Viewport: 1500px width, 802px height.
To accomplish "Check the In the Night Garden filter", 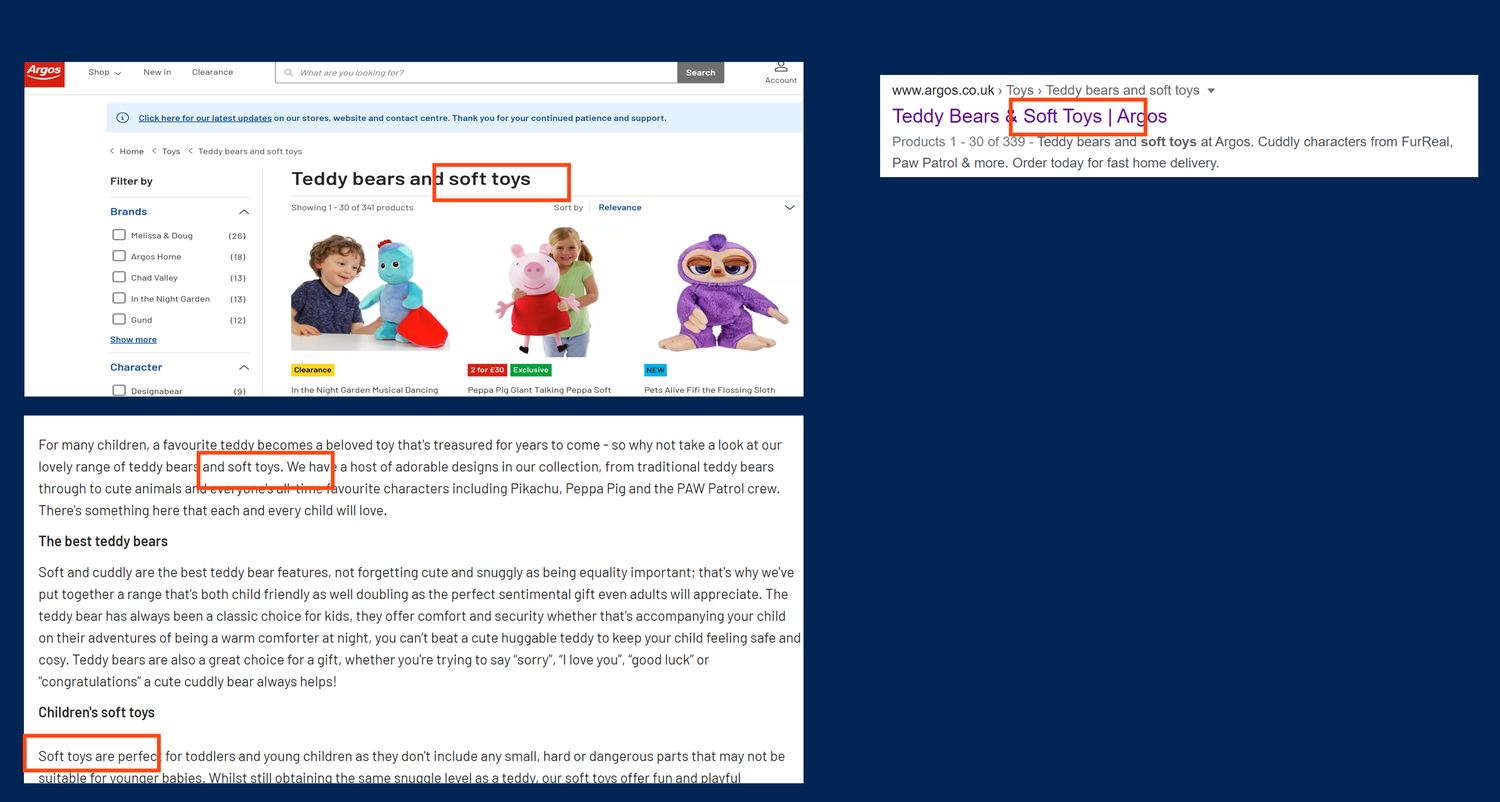I will coord(119,298).
